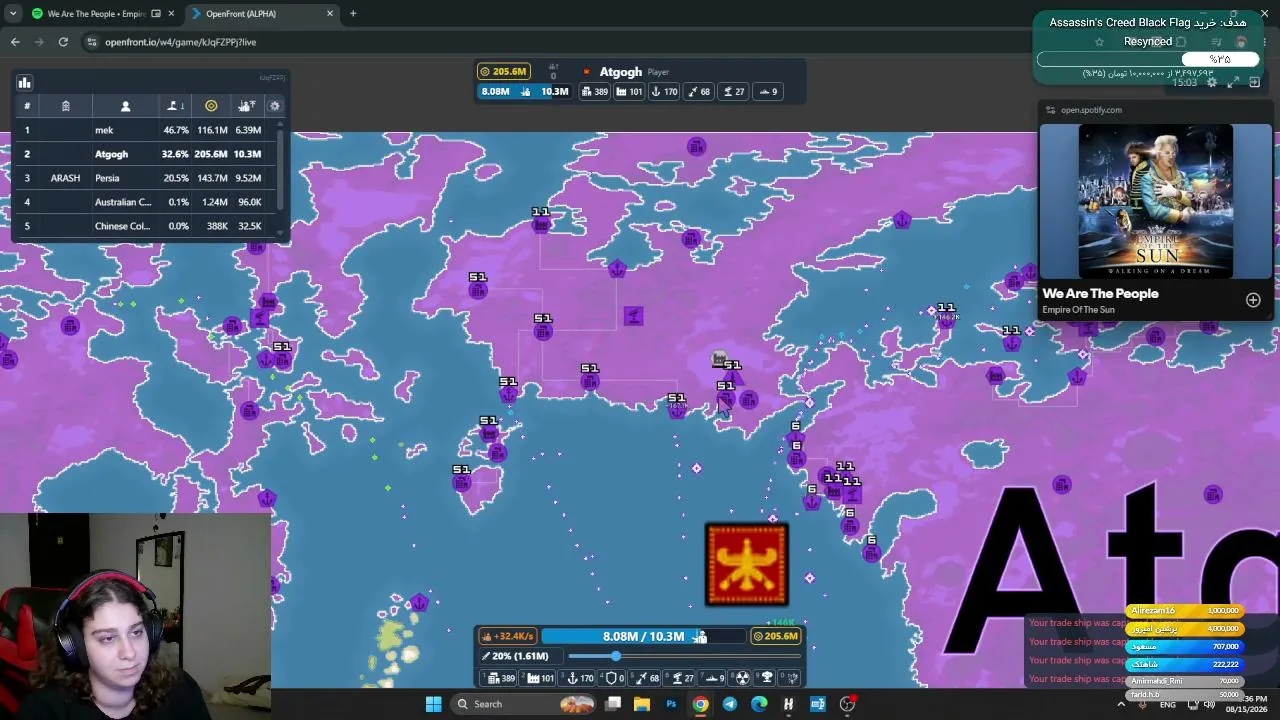Click the ARASH clan tag in leaderboard
Screen dimensions: 1280x720
point(65,178)
